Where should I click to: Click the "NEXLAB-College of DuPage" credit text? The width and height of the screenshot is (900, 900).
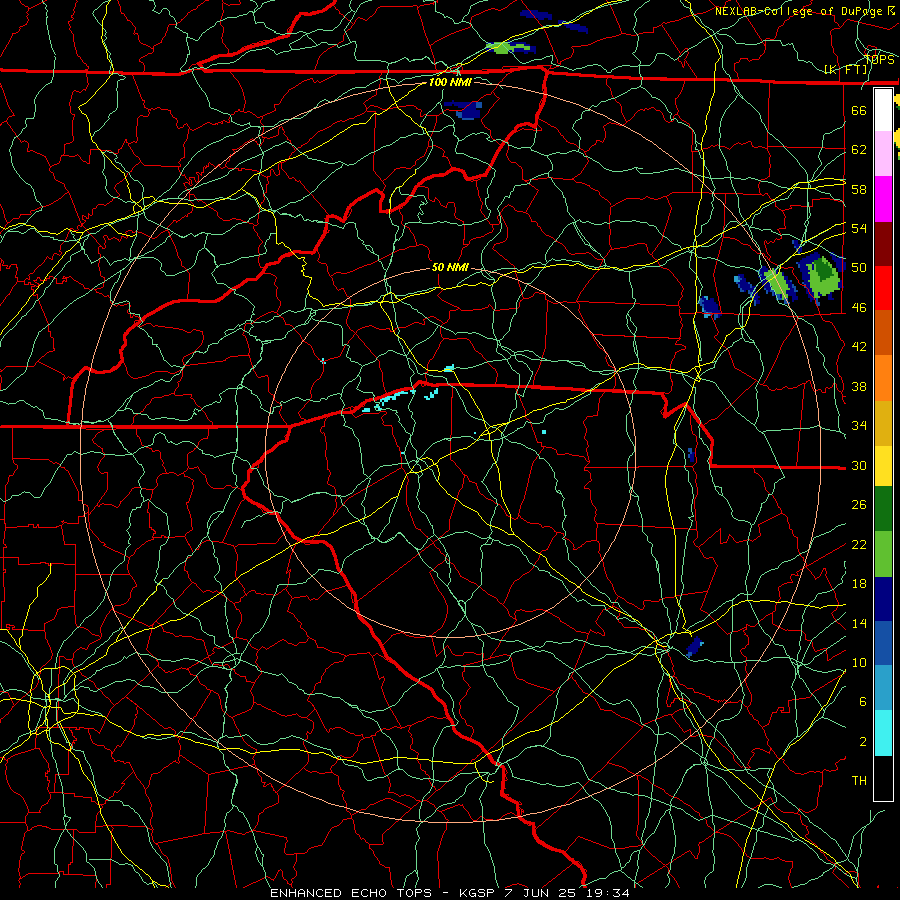[801, 11]
